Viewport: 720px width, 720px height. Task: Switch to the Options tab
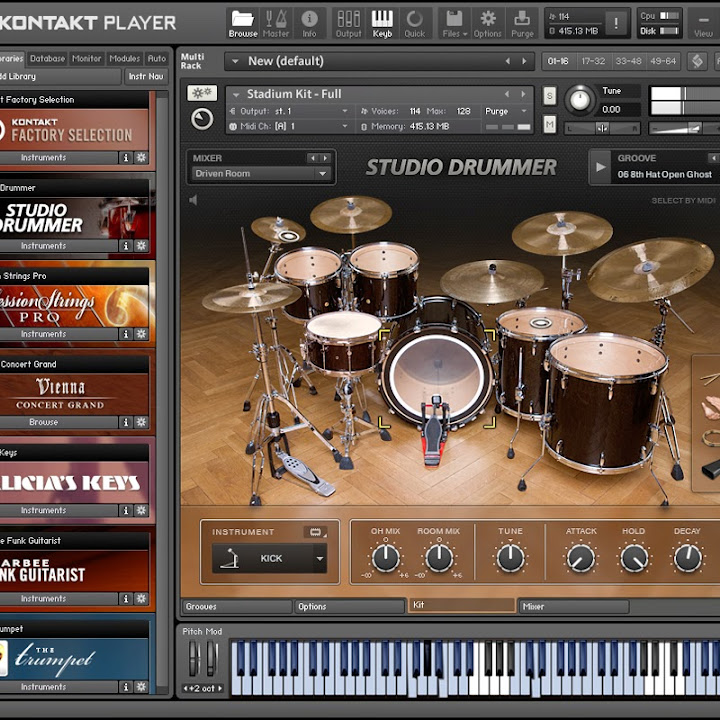coord(349,607)
